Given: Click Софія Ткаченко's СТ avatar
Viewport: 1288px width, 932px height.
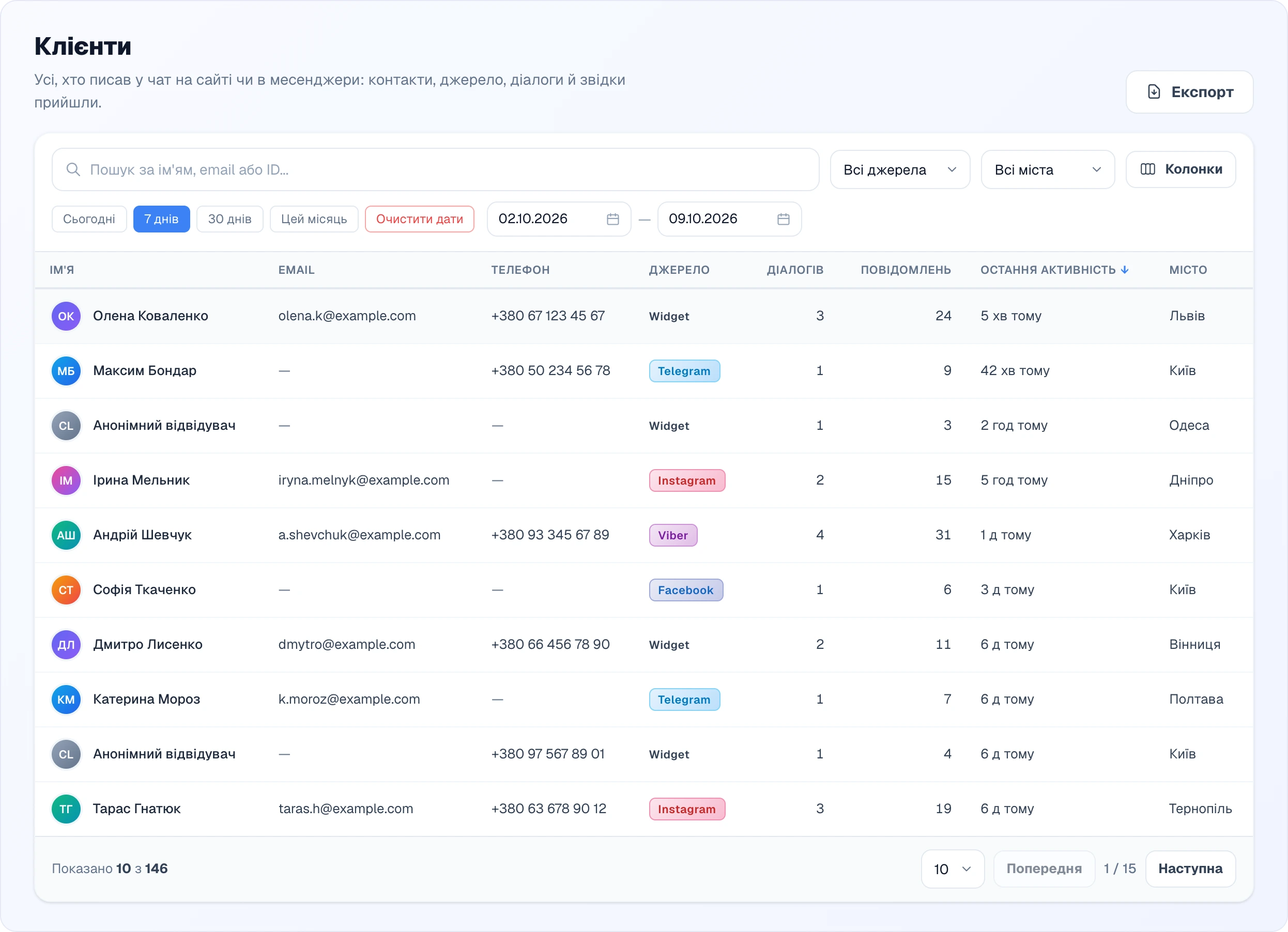Looking at the screenshot, I should (66, 591).
